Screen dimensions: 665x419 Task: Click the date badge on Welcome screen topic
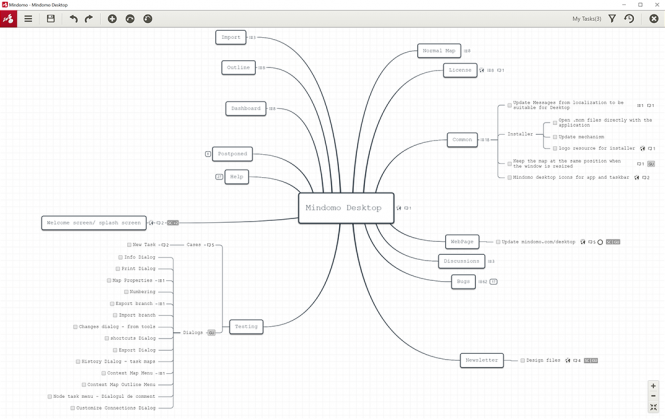point(173,223)
